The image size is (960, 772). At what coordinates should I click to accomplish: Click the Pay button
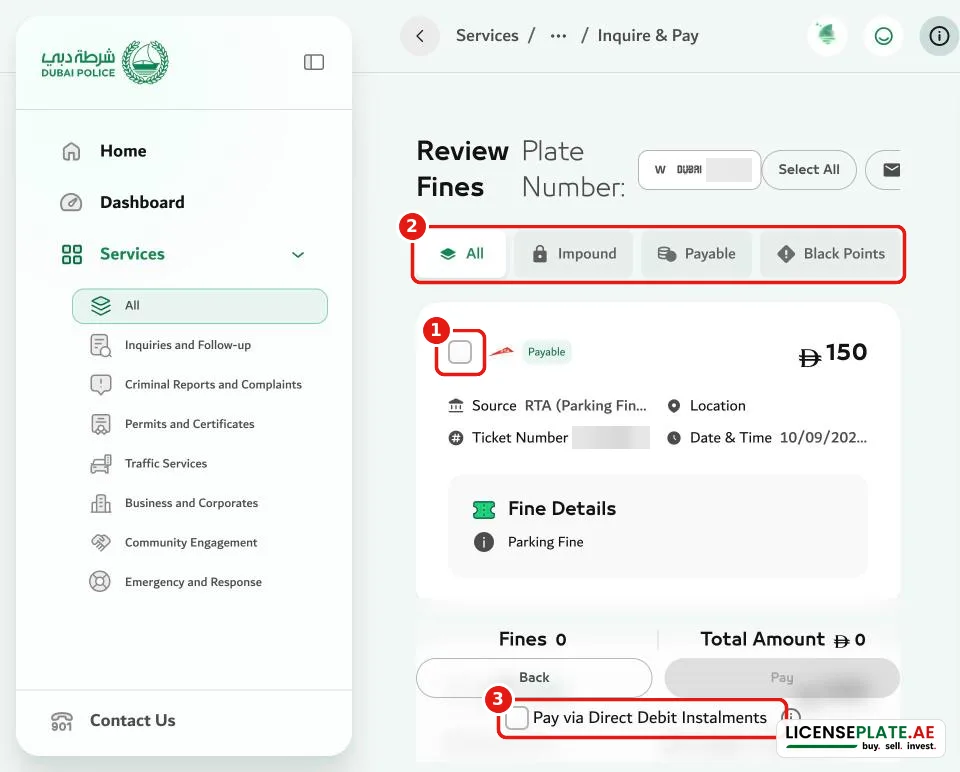click(x=782, y=678)
